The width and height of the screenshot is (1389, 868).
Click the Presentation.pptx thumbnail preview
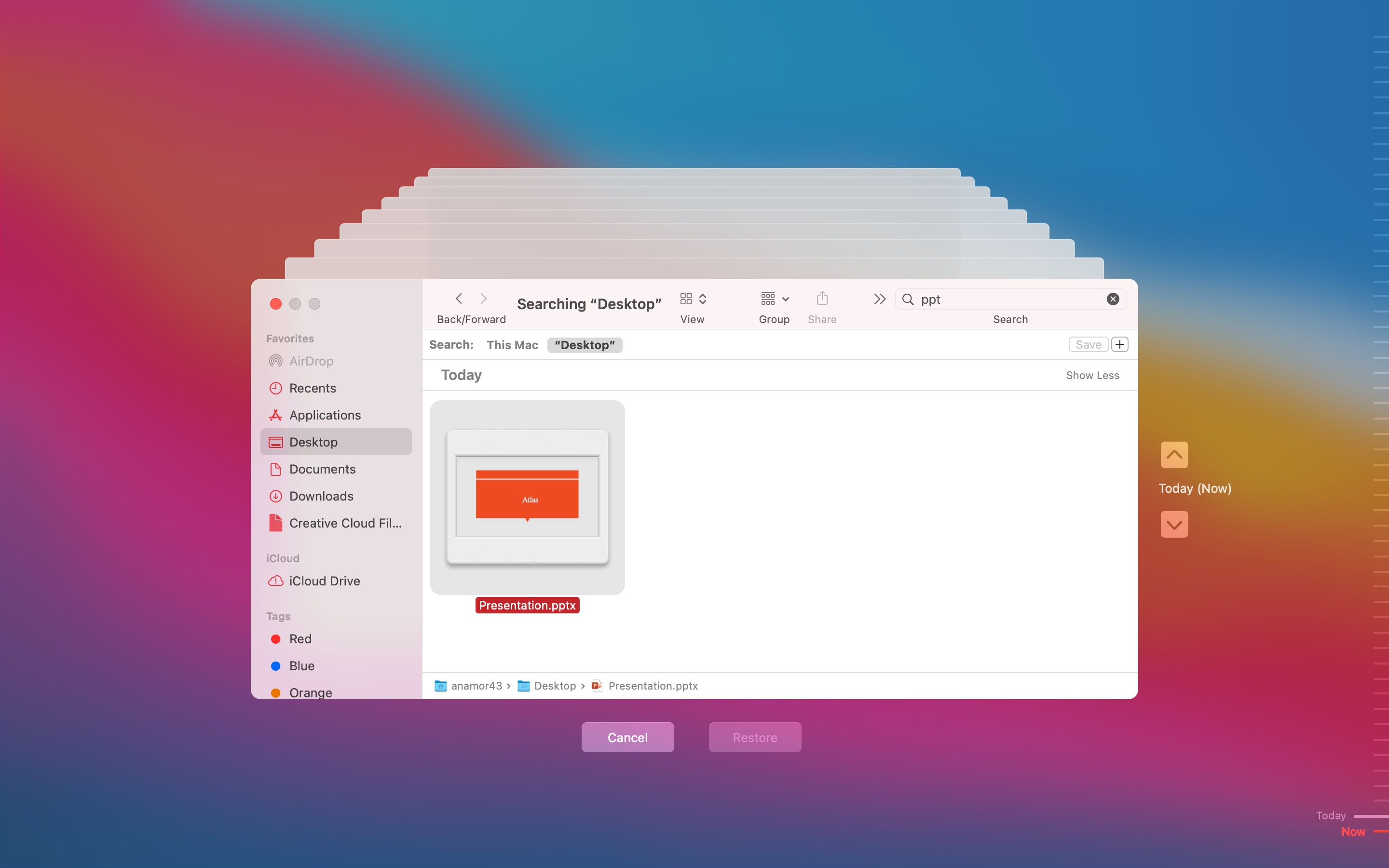tap(527, 497)
